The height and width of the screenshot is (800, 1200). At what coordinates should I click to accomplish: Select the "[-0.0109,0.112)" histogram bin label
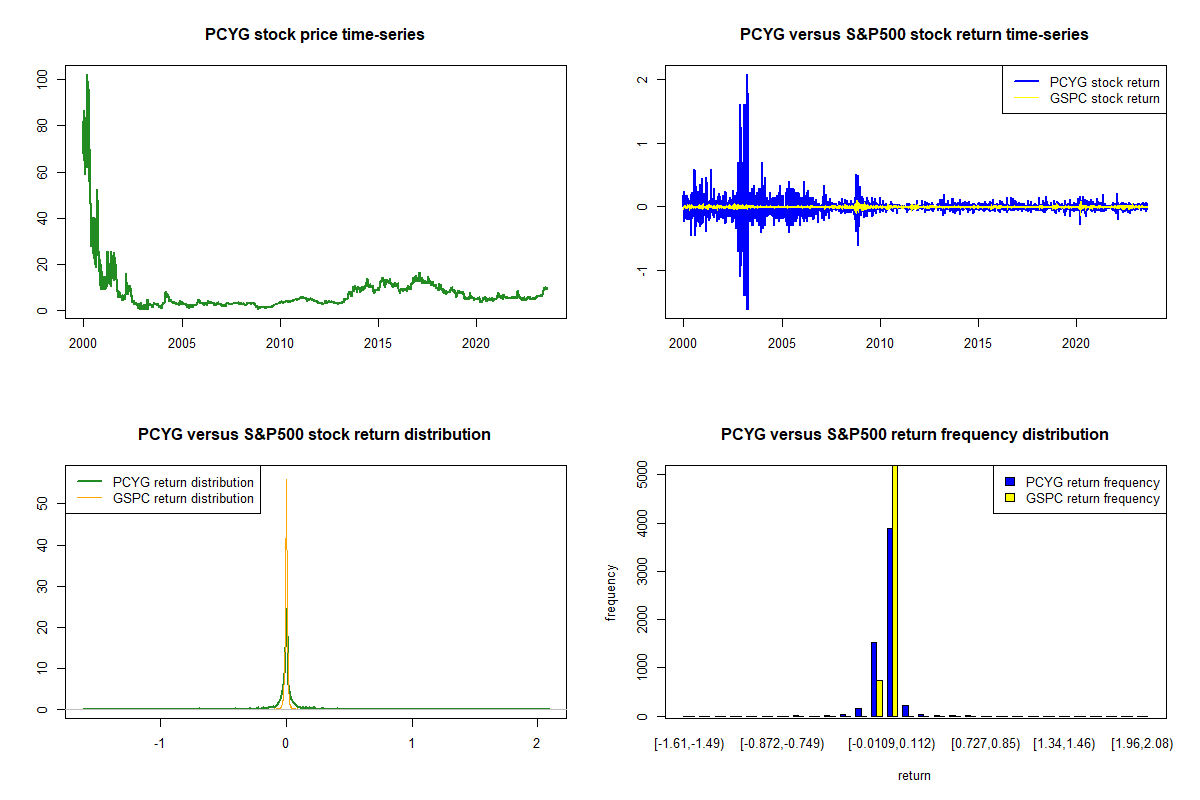(894, 744)
